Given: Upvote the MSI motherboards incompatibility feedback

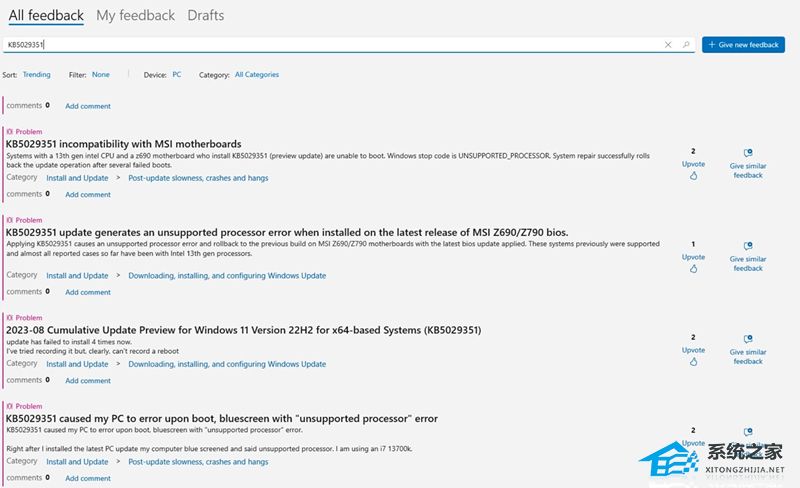Looking at the screenshot, I should [693, 175].
